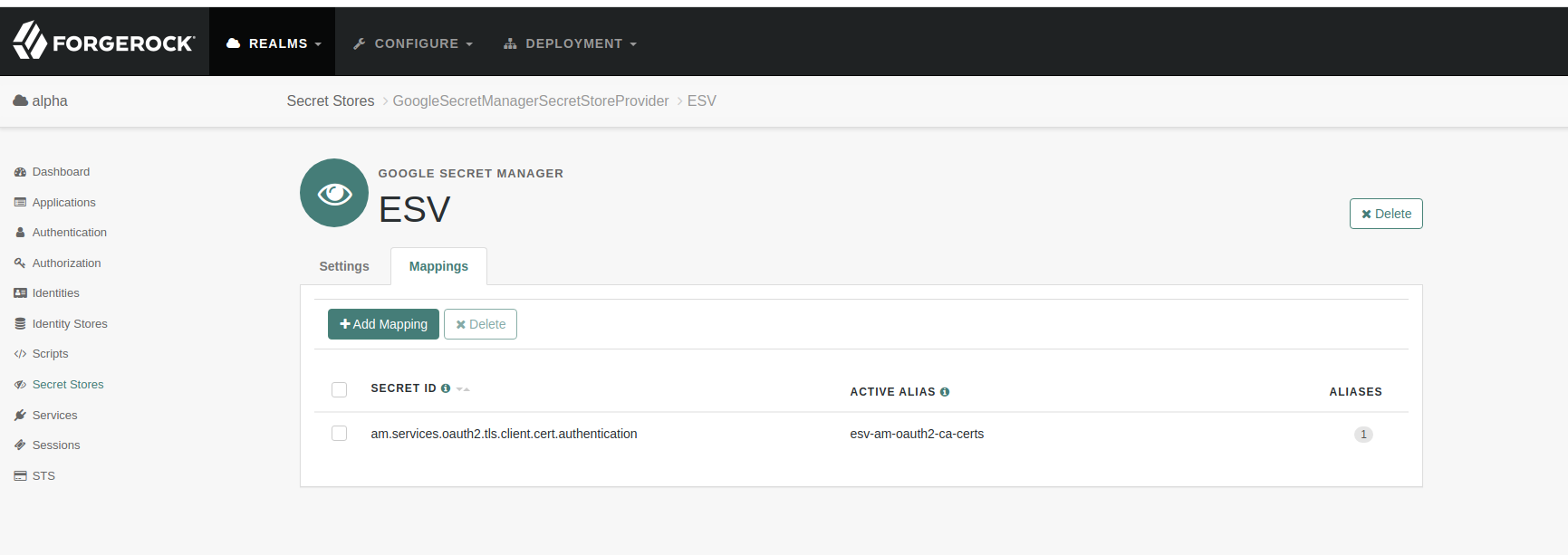
Task: Click the Identity Stores database icon
Action: tap(20, 324)
